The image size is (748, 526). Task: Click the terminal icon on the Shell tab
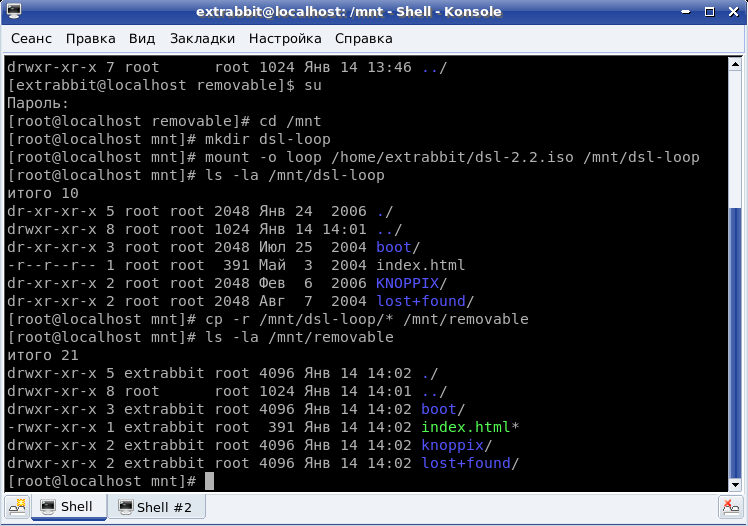[46, 507]
